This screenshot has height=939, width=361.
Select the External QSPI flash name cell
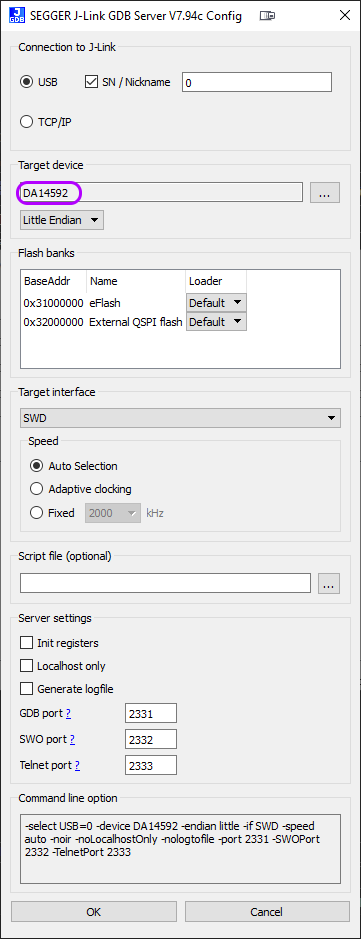(x=136, y=322)
